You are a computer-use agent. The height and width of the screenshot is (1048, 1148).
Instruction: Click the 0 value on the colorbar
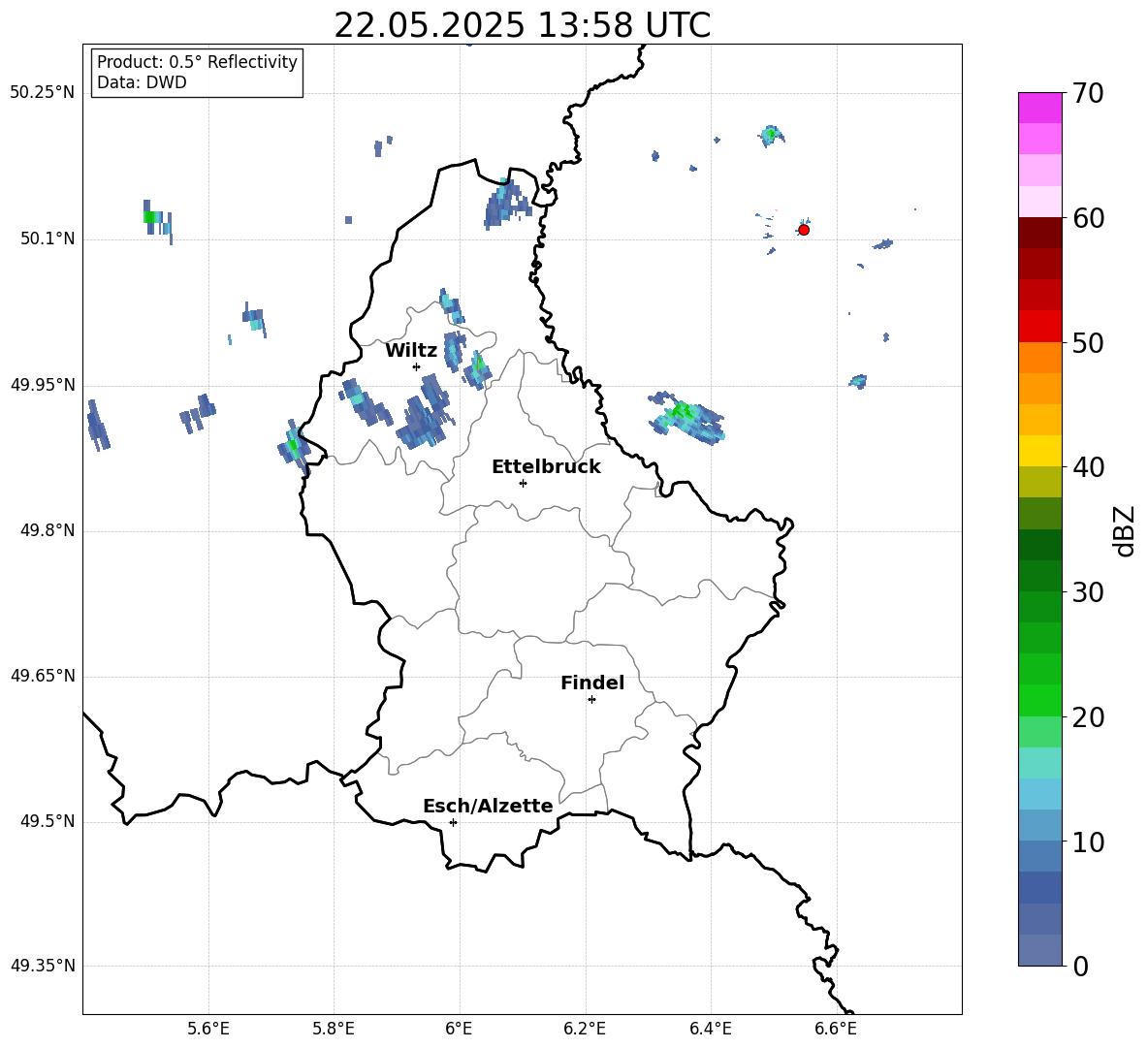click(x=1080, y=966)
